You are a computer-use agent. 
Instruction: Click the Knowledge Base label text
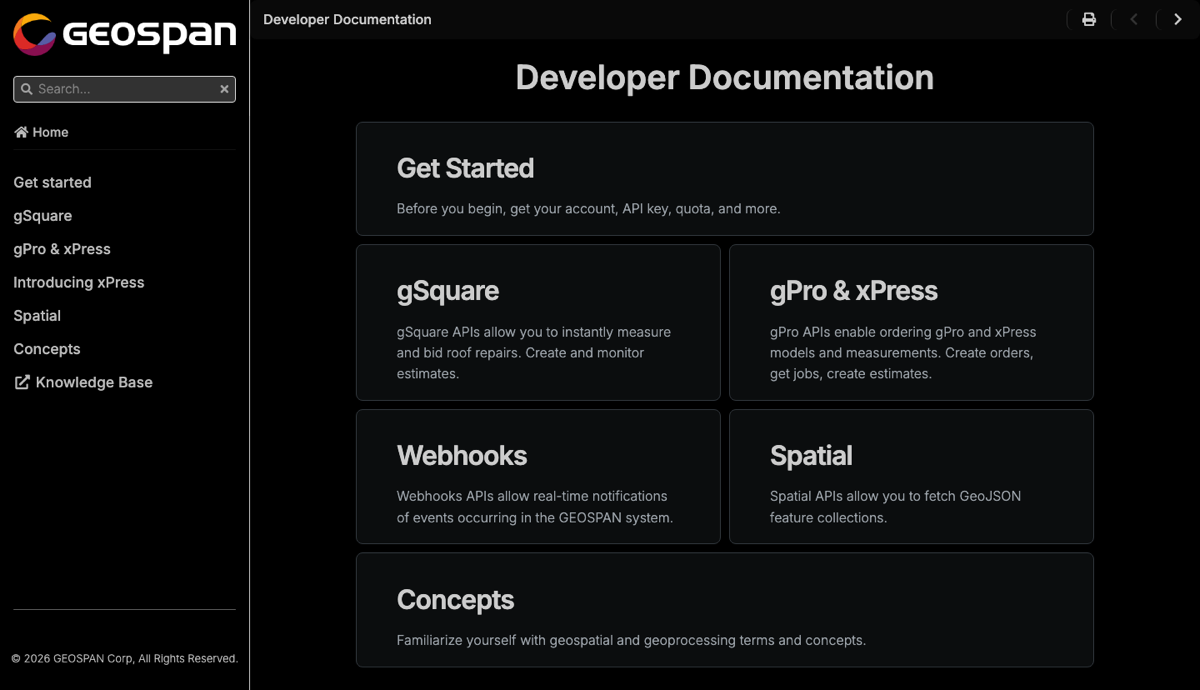94,382
